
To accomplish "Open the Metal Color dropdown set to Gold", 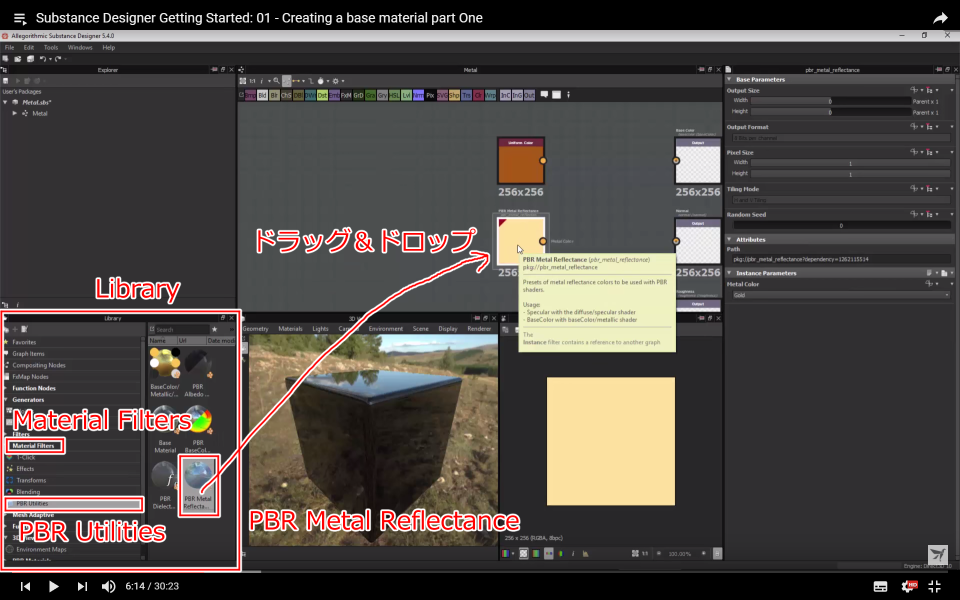I will click(841, 295).
